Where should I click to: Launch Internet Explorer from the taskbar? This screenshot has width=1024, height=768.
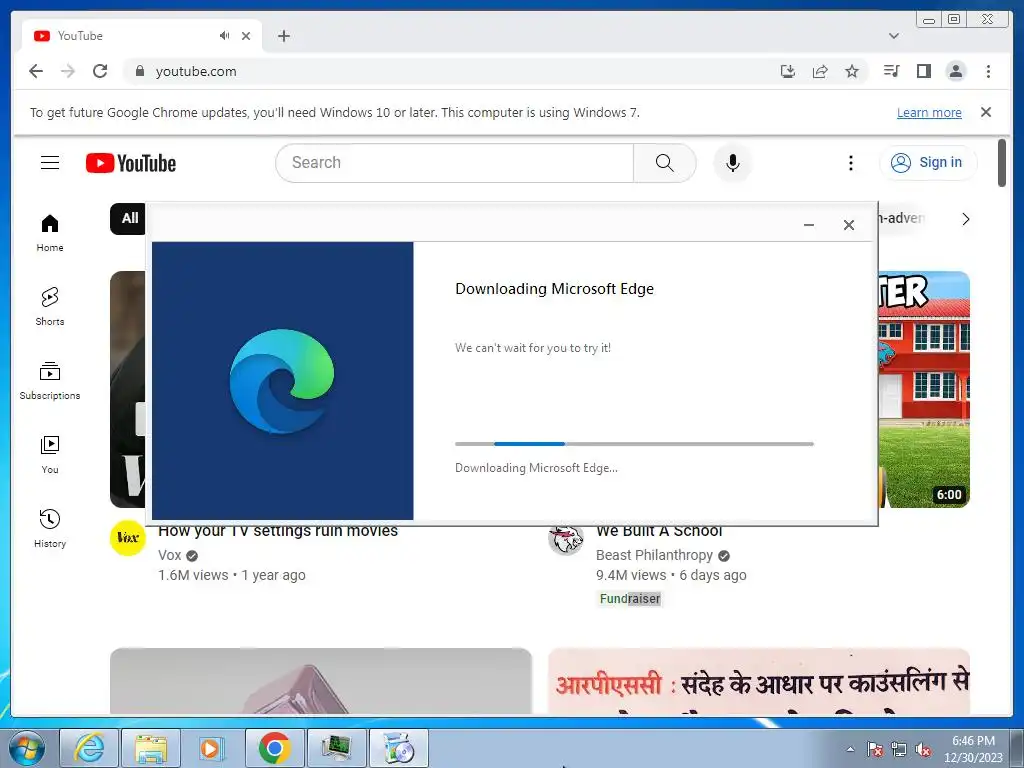pyautogui.click(x=89, y=748)
